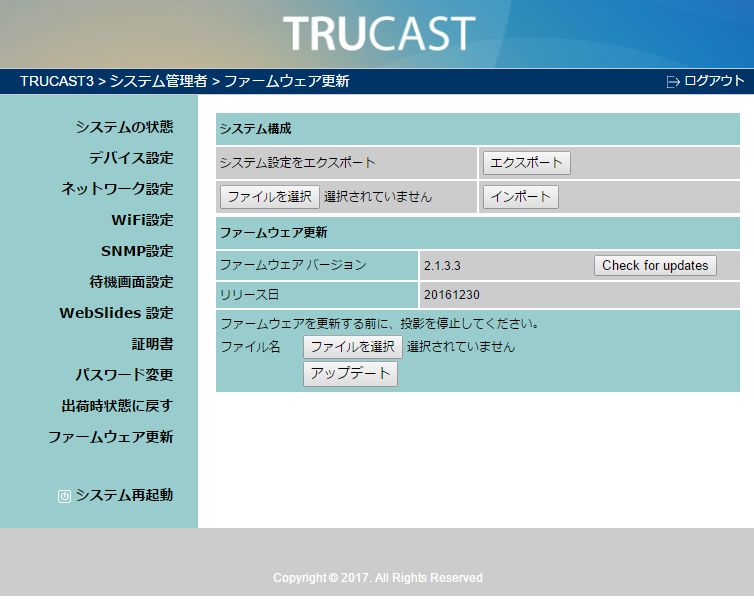This screenshot has height=603, width=754.
Task: Select 出荷時状態に戻す in the sidebar
Action: (117, 405)
